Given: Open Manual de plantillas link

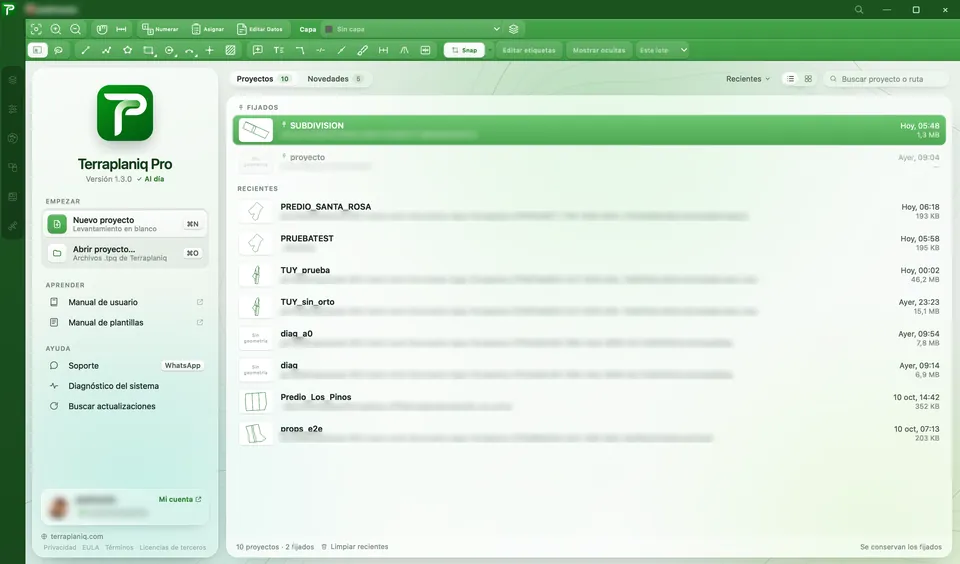Looking at the screenshot, I should pyautogui.click(x=126, y=322).
